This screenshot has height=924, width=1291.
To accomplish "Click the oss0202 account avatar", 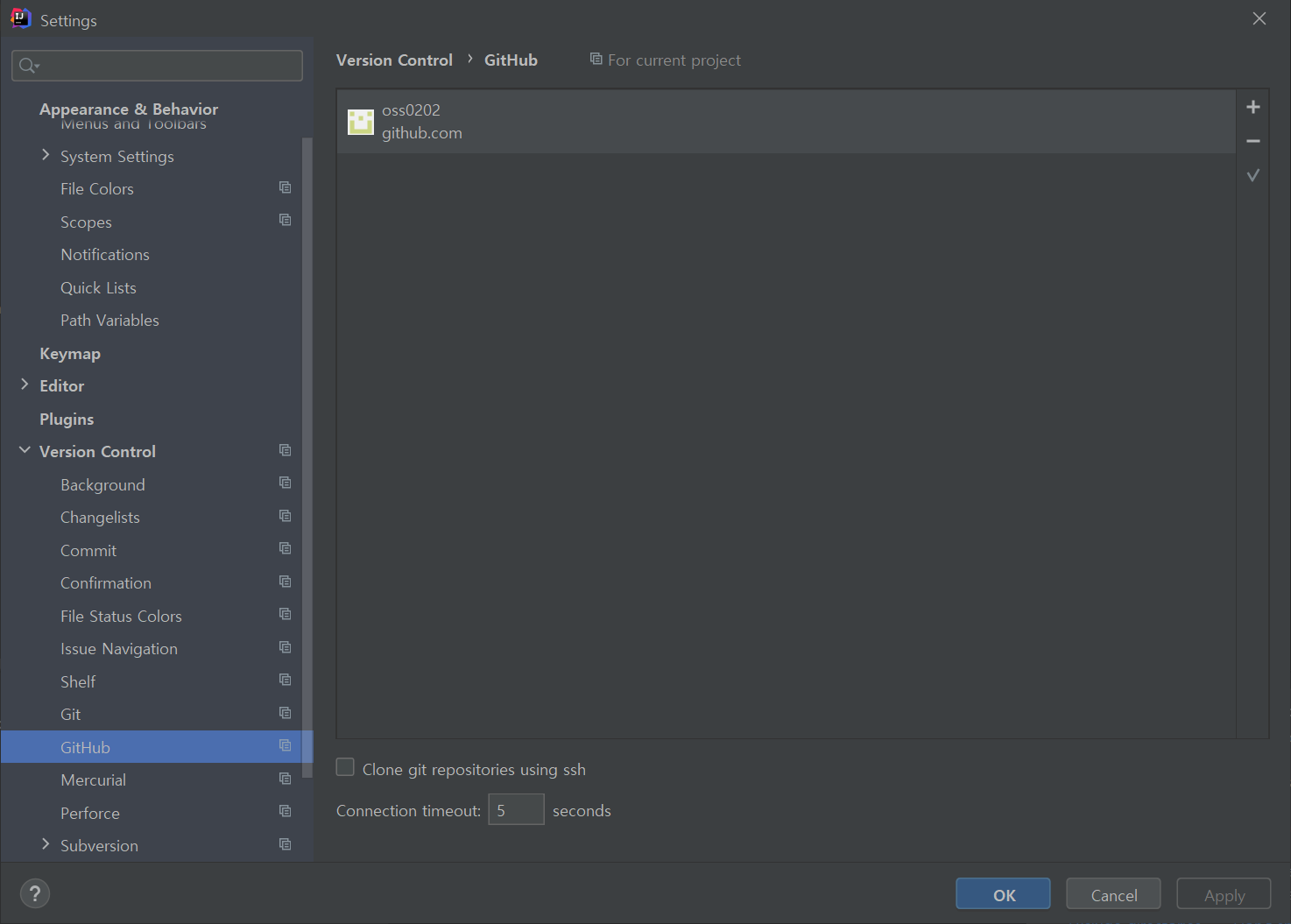I will [361, 122].
